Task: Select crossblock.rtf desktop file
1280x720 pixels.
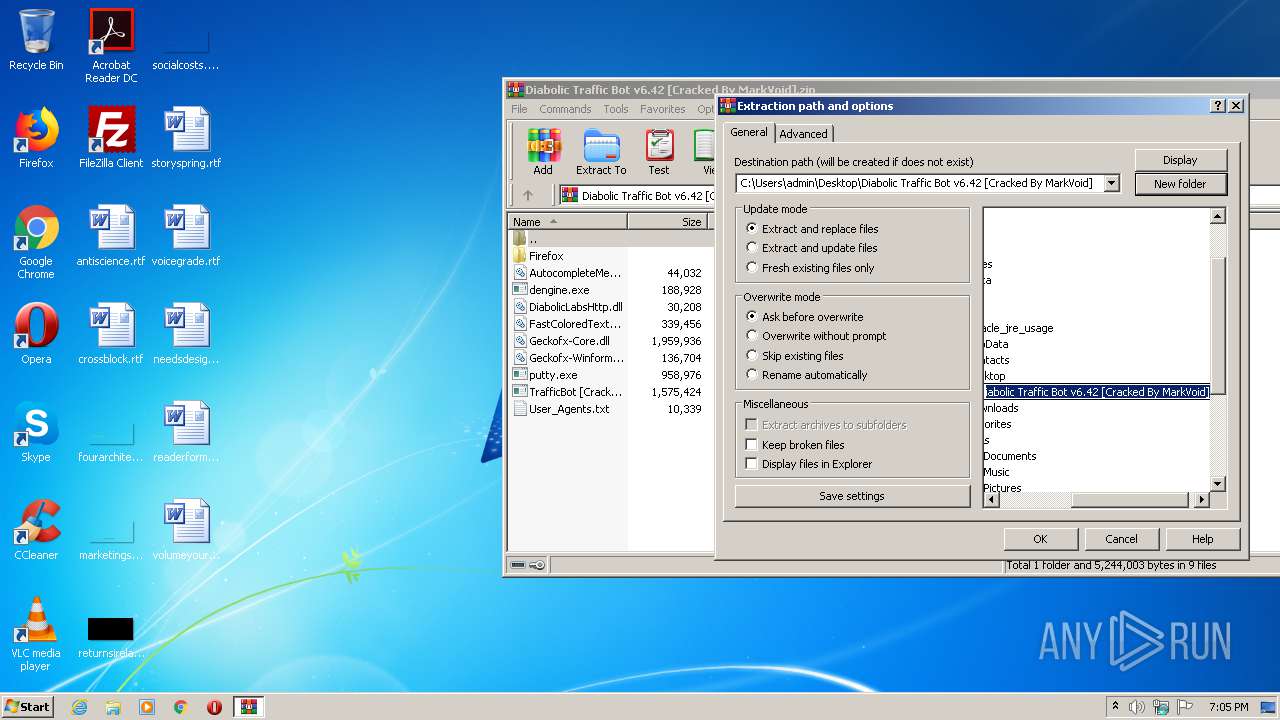Action: click(x=111, y=334)
